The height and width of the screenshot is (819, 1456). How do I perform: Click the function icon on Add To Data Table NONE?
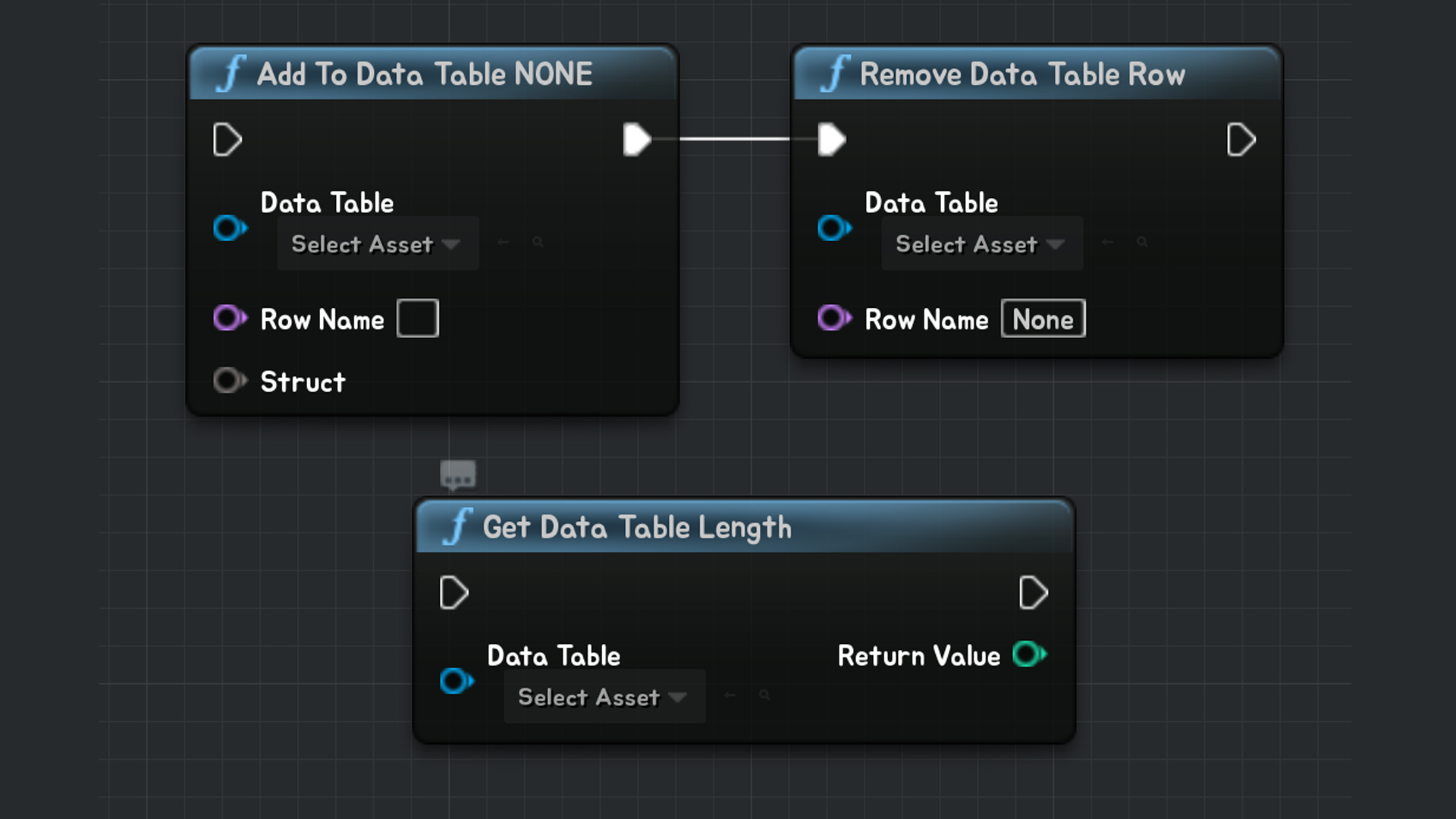coord(231,73)
